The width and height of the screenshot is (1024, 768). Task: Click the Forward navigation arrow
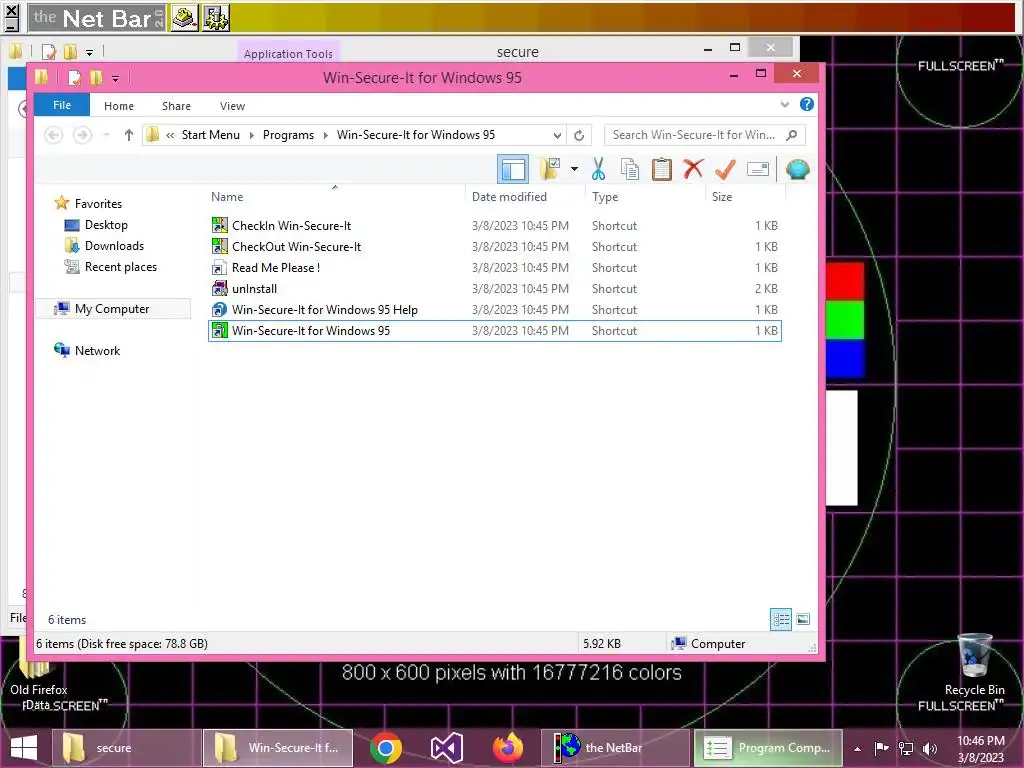82,135
